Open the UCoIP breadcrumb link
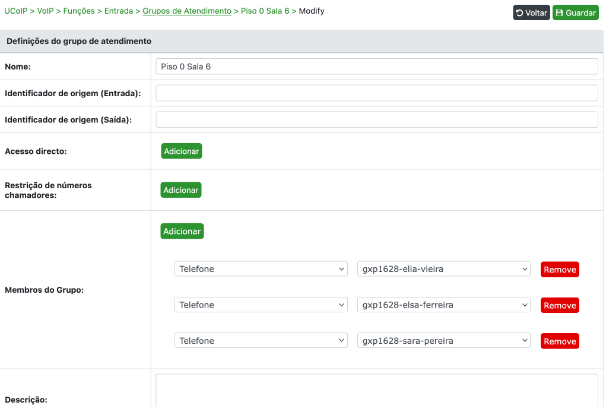This screenshot has width=605, height=407. (17, 11)
